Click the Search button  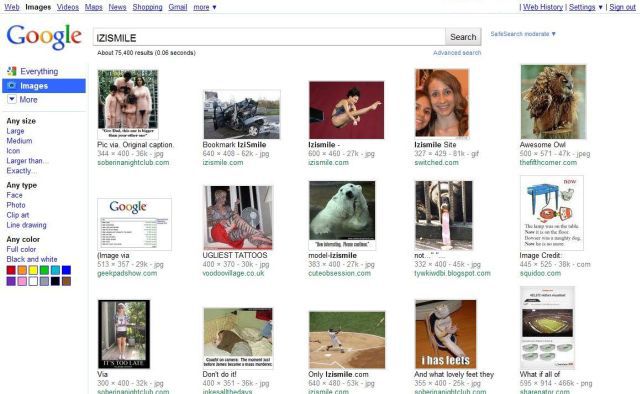[463, 37]
